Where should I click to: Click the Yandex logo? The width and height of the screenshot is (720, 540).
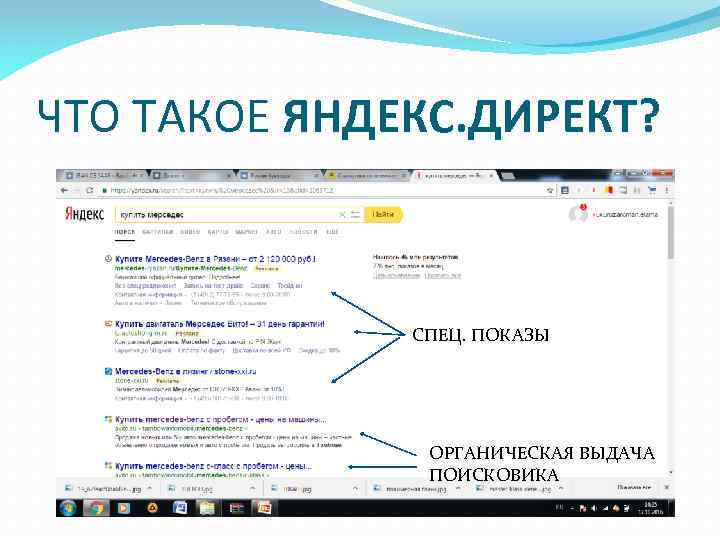[x=84, y=214]
